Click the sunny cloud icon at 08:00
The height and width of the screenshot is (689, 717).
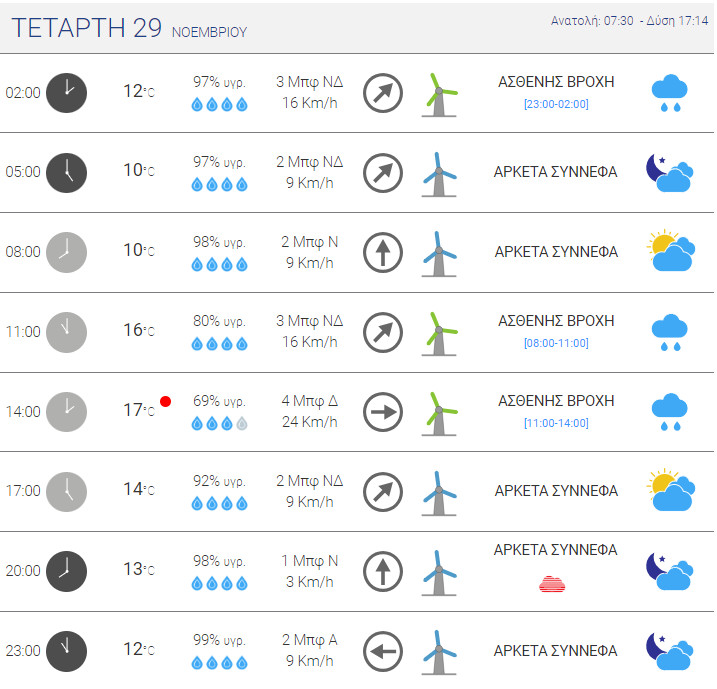[x=670, y=251]
